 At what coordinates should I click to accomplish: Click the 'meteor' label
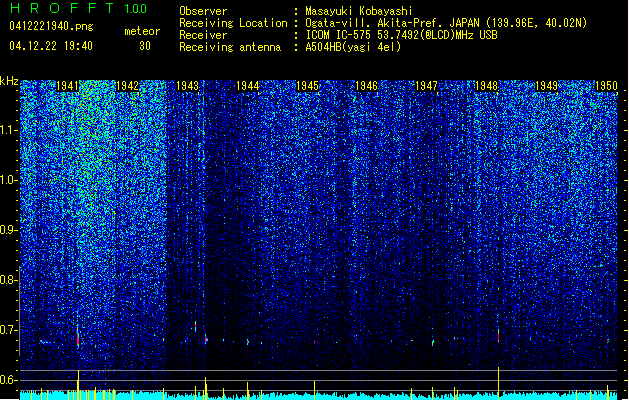tap(142, 31)
